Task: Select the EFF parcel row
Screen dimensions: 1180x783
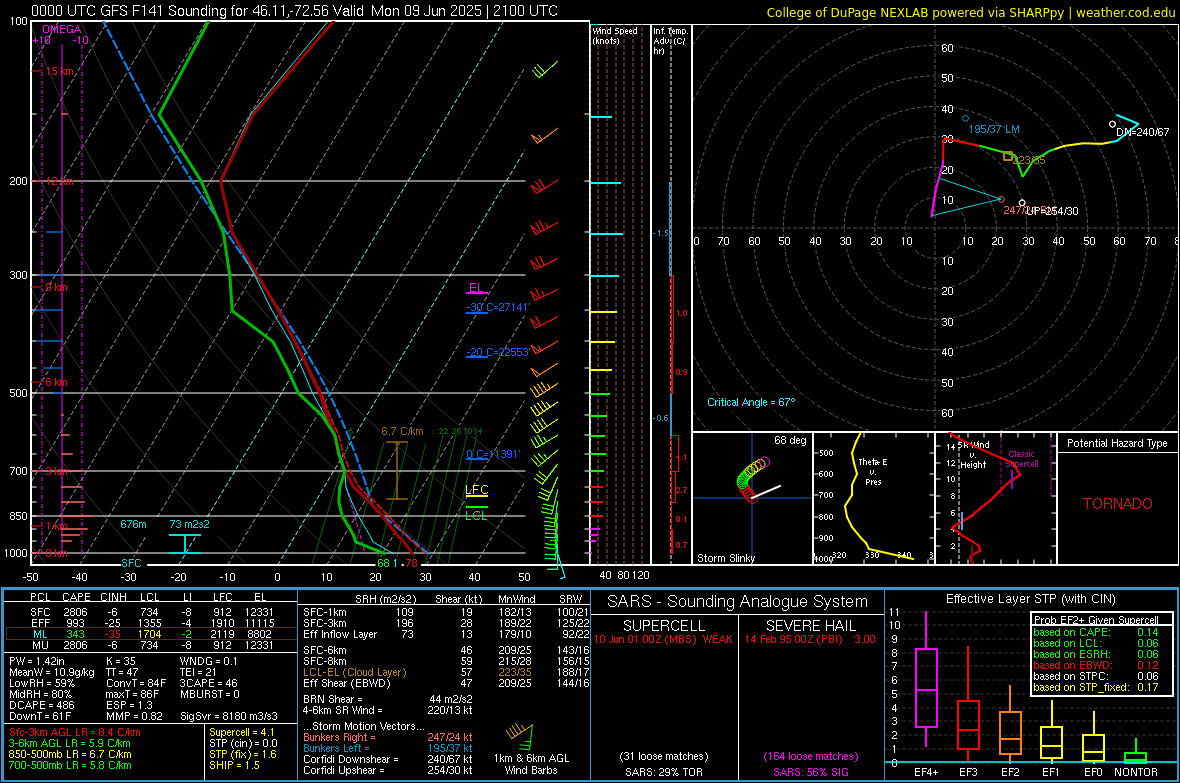Action: pos(151,623)
